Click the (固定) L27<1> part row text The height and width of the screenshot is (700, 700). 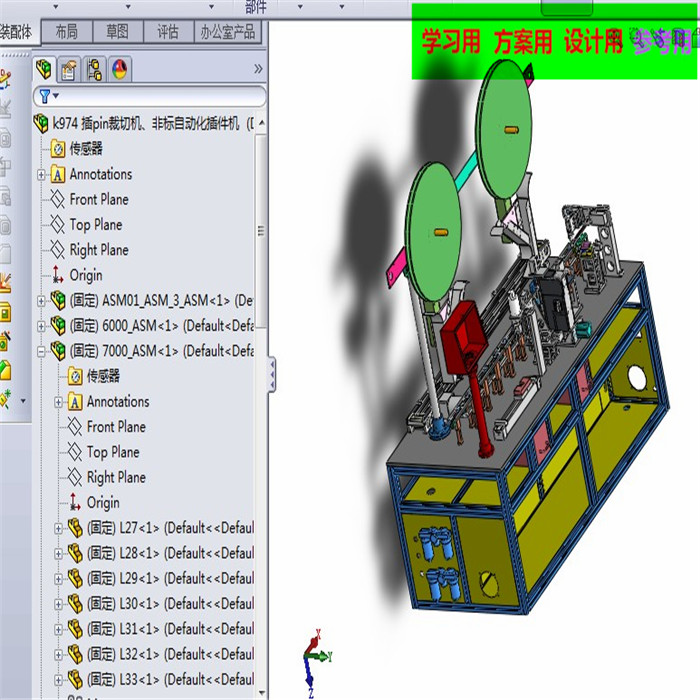point(170,528)
